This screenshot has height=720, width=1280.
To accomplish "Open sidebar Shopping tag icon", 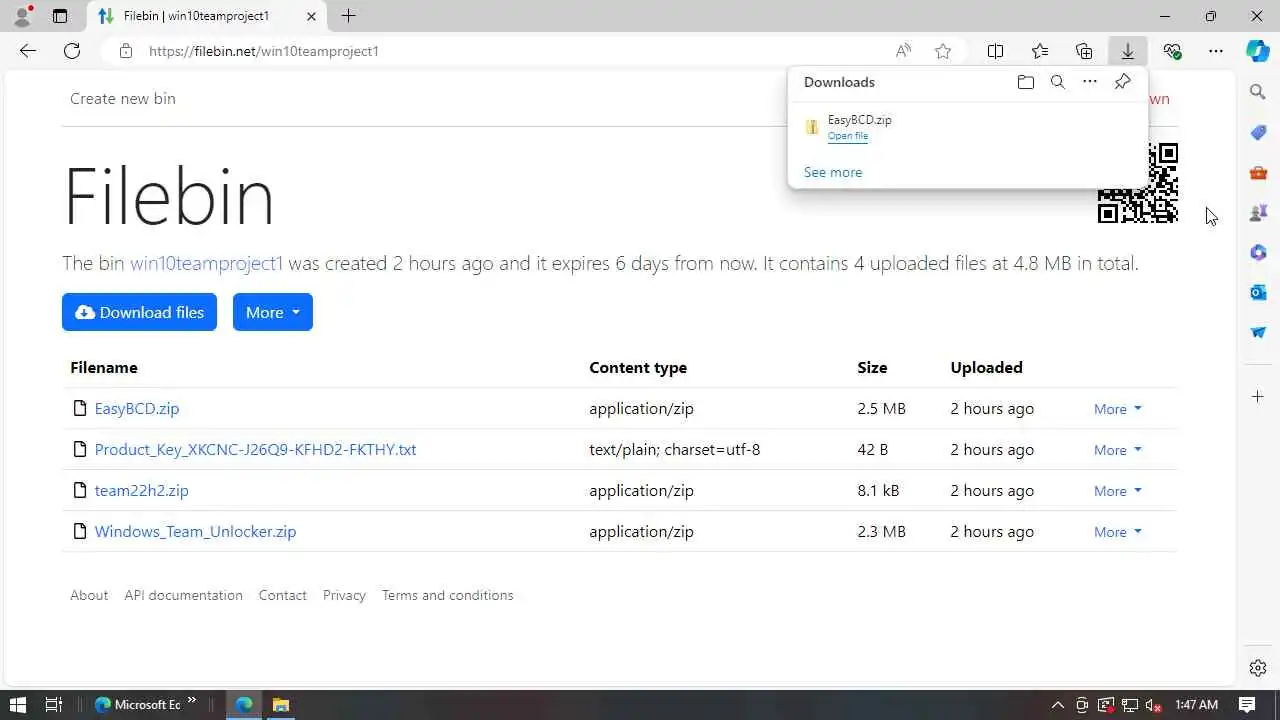I will coord(1258,132).
